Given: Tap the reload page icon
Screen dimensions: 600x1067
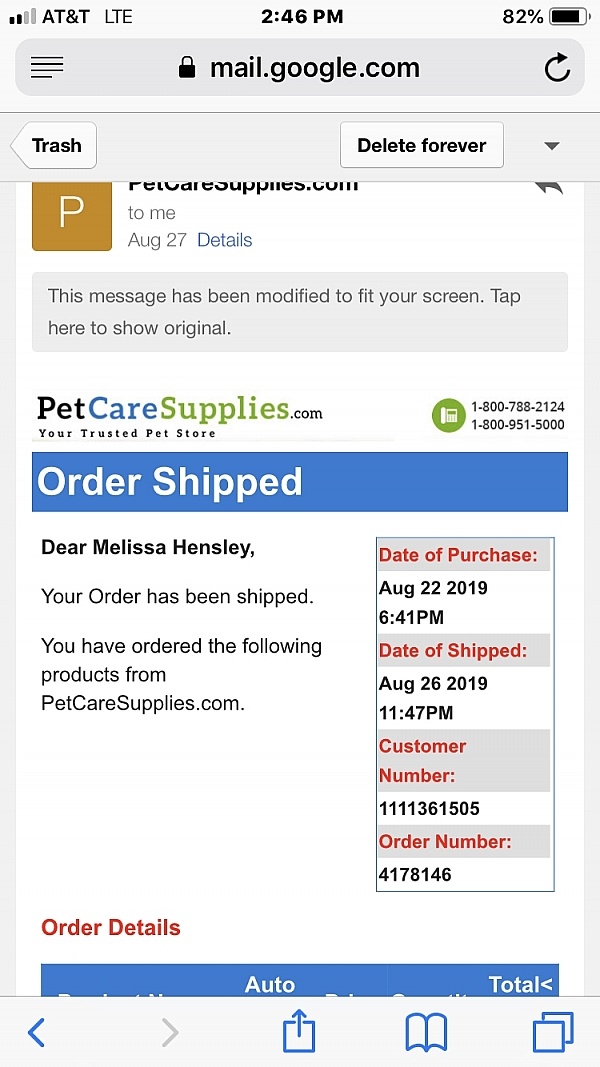Looking at the screenshot, I should click(x=557, y=68).
